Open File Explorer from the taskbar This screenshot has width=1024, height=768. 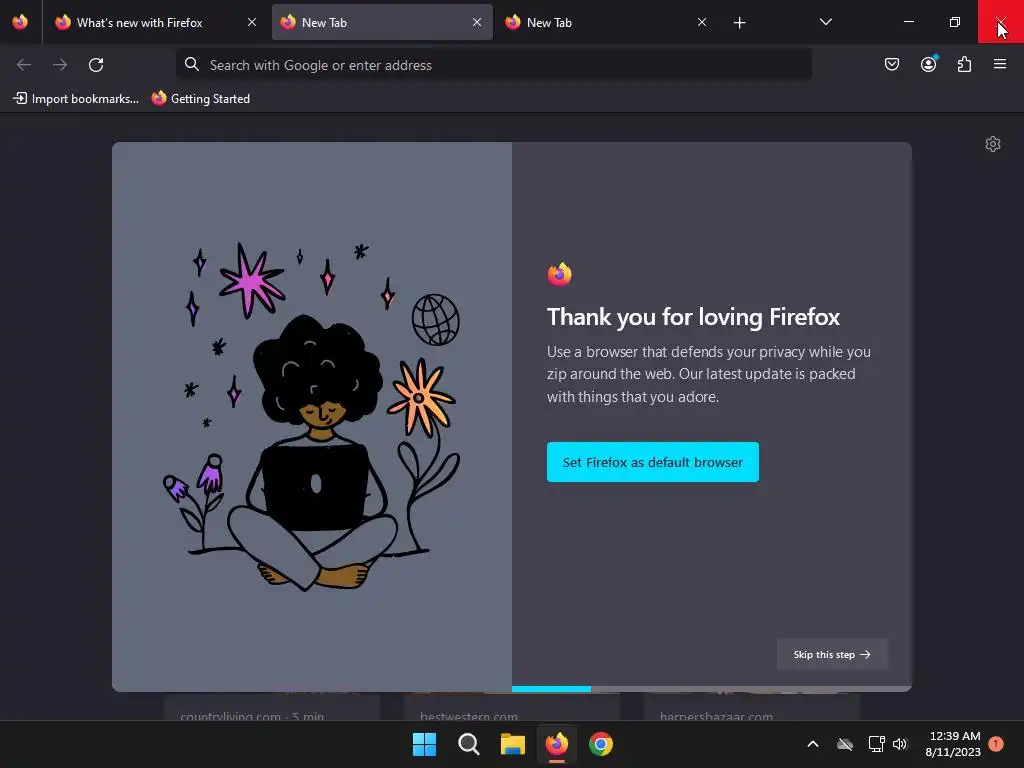pos(513,744)
